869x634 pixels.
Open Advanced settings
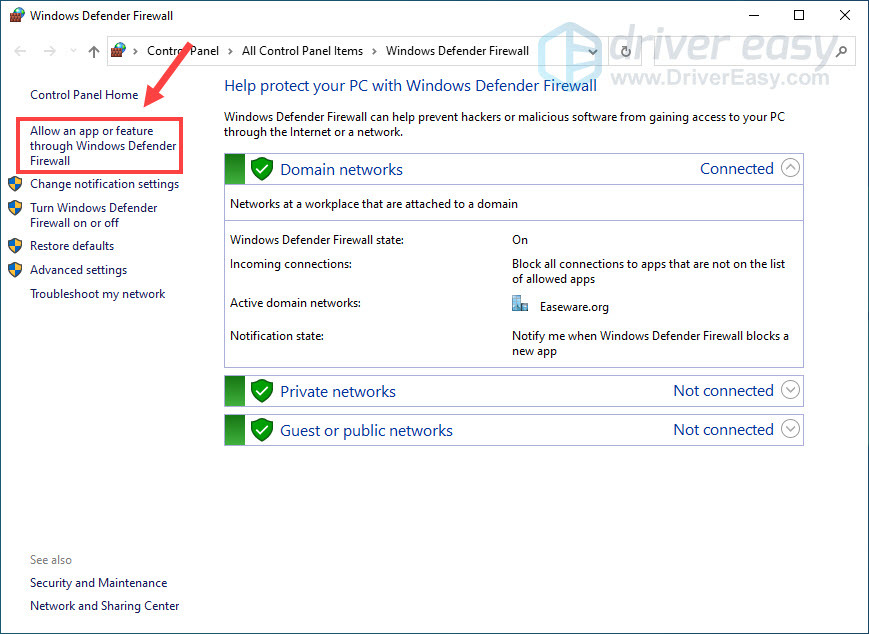pyautogui.click(x=79, y=270)
